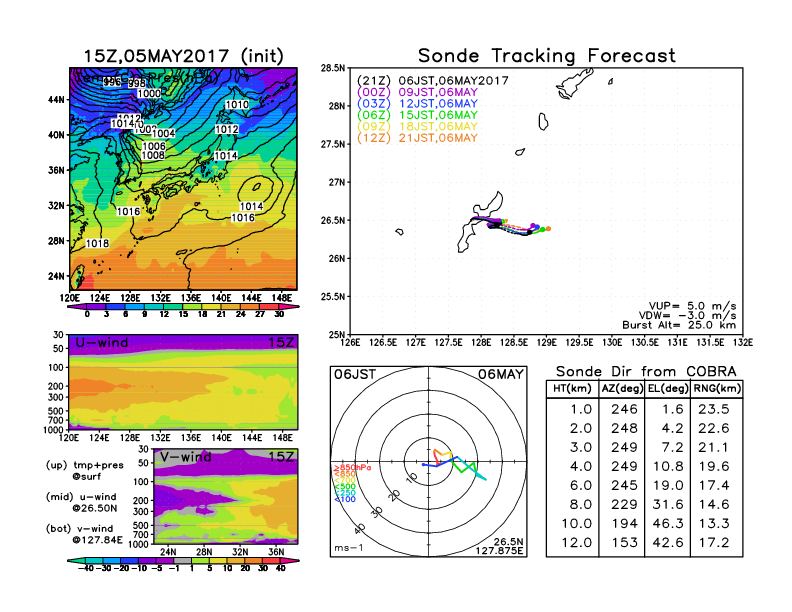The height and width of the screenshot is (612, 792).
Task: Select the green '(06Z) 15JST,06MAY' legend entry
Action: point(417,115)
